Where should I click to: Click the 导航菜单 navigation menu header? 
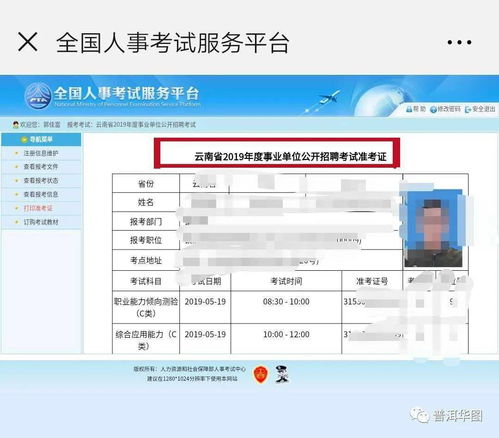(41, 139)
